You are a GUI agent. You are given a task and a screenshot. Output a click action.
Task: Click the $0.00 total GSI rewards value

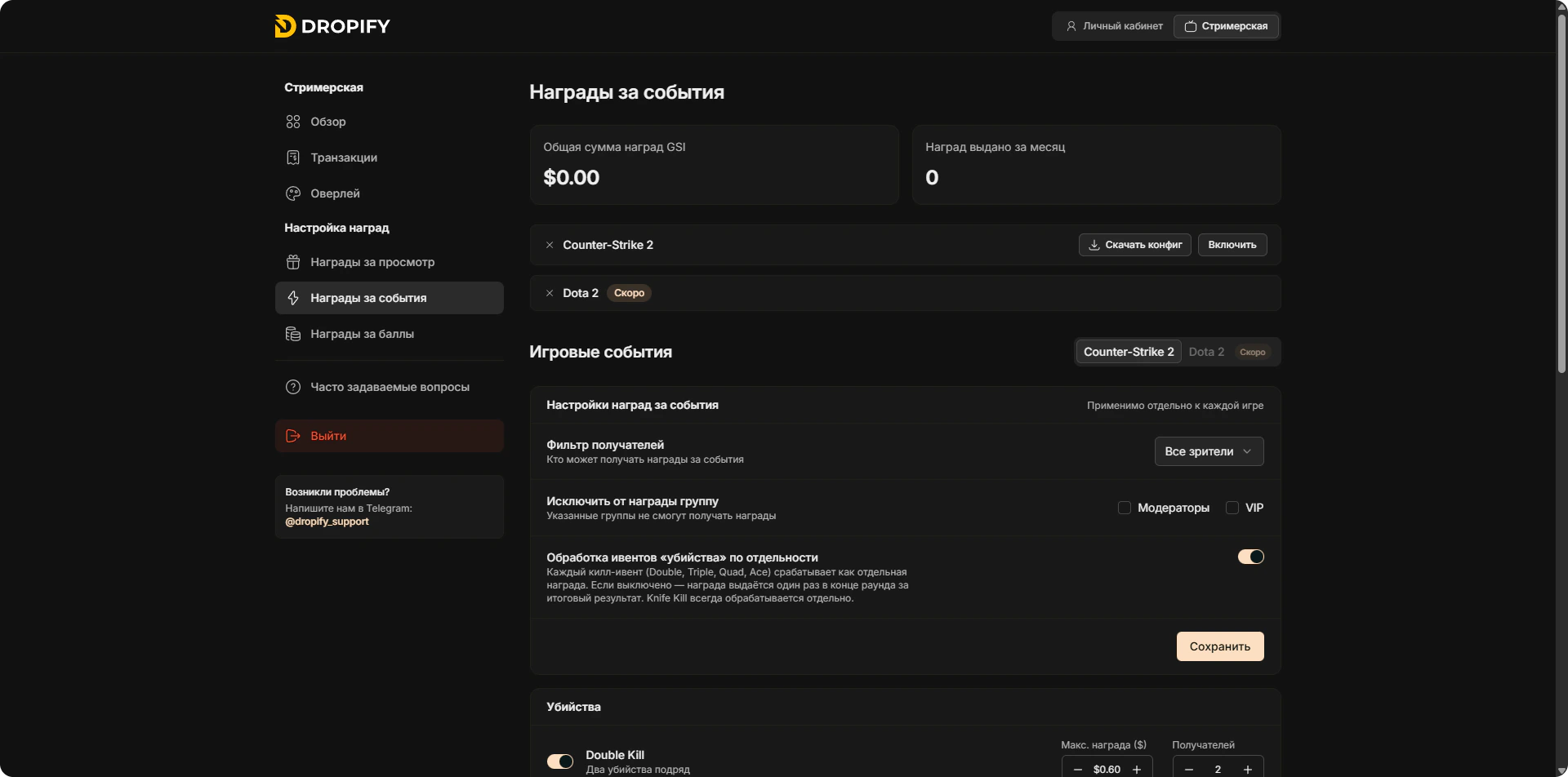[572, 177]
